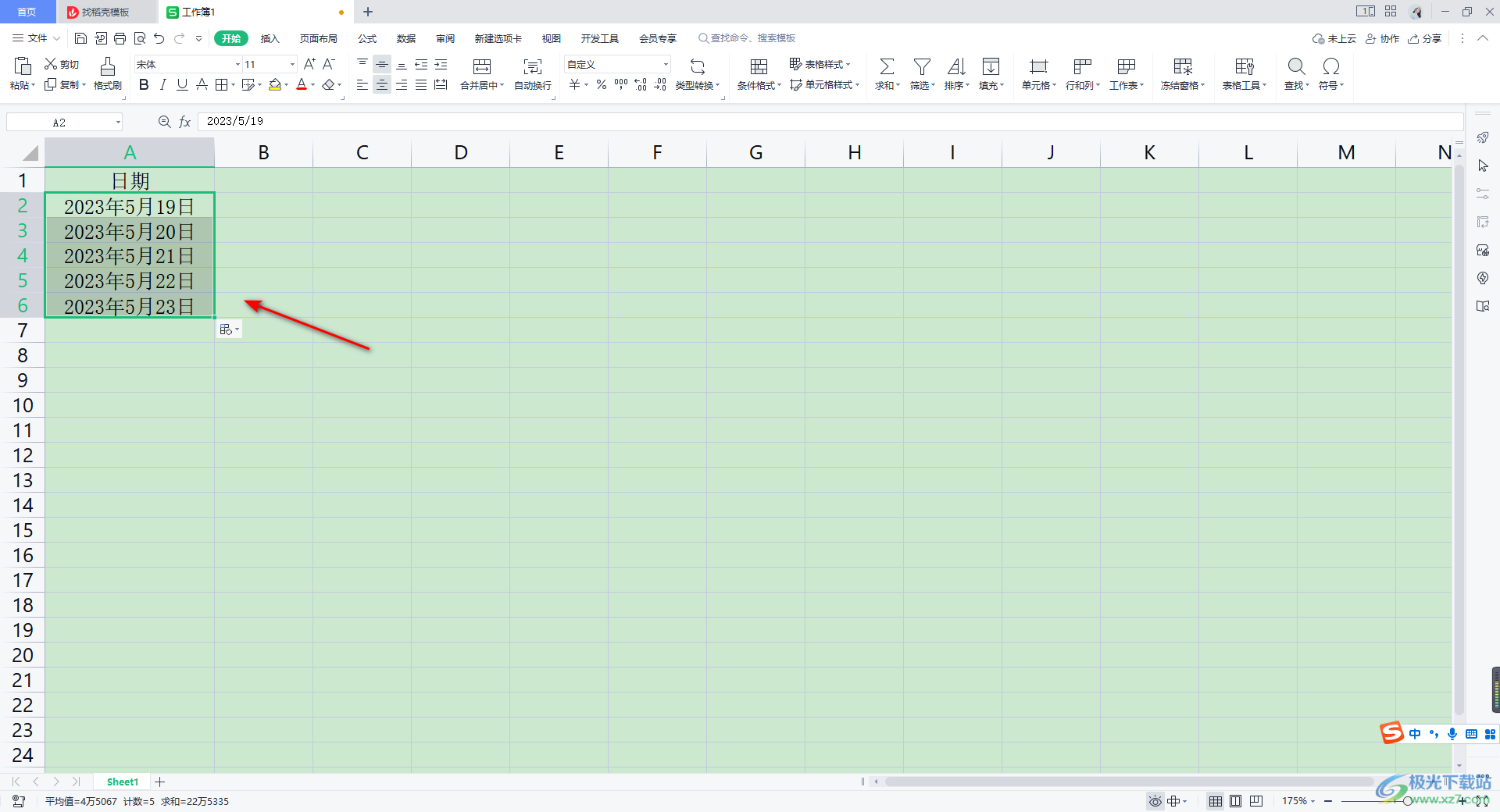Click the Find (查找) magnifier icon

click(x=1296, y=66)
